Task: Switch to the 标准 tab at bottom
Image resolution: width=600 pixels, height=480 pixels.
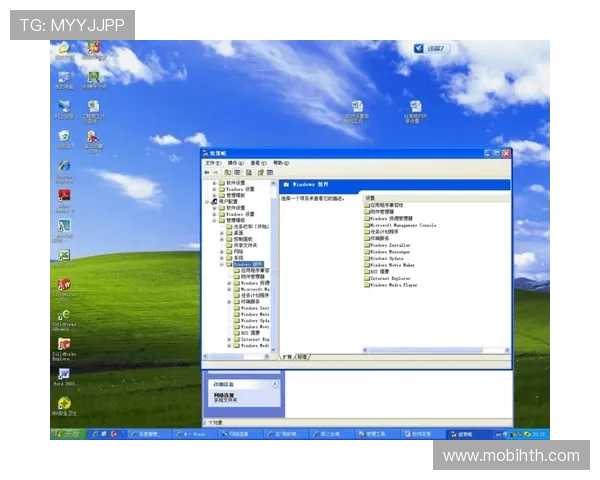Action: [303, 357]
